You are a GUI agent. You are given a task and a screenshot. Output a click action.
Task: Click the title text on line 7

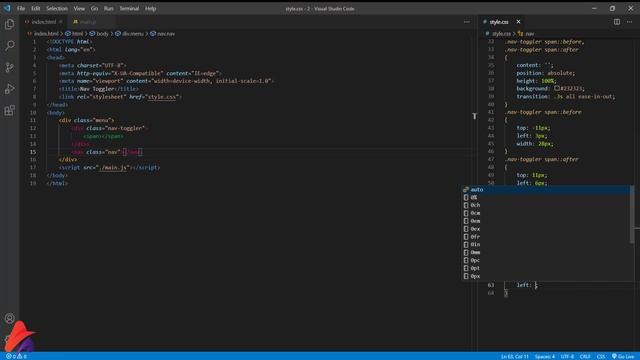(98, 89)
